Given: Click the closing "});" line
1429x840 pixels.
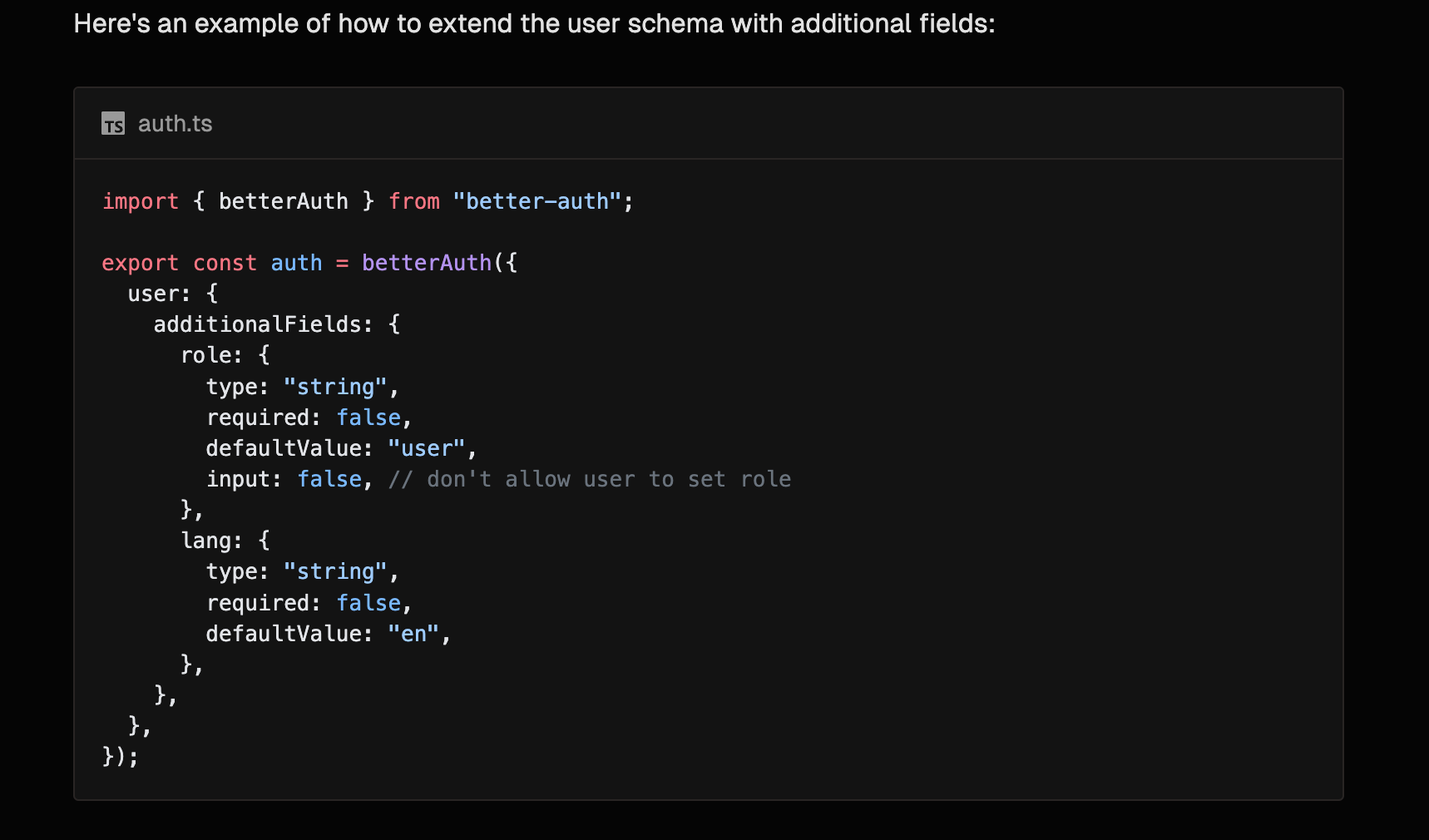Looking at the screenshot, I should [120, 756].
